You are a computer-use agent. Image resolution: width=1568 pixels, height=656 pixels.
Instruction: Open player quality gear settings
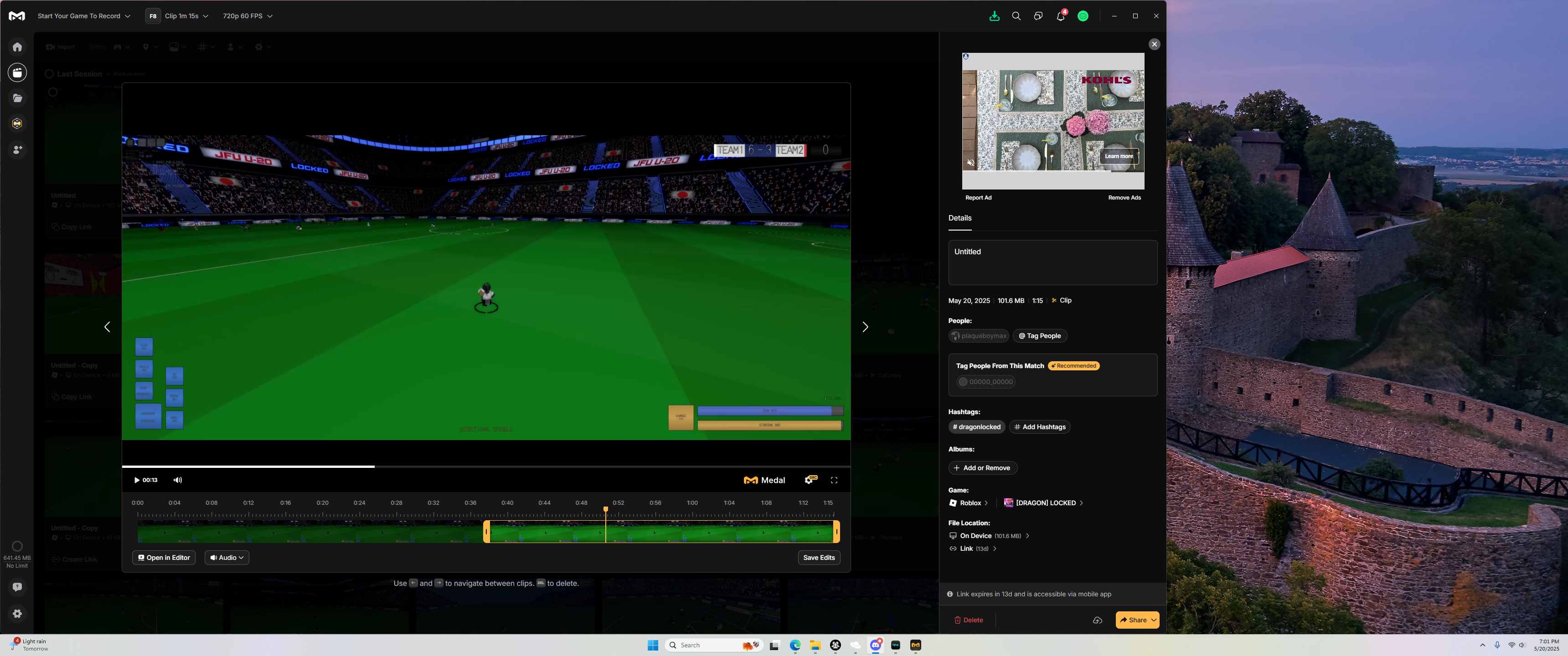tap(810, 480)
